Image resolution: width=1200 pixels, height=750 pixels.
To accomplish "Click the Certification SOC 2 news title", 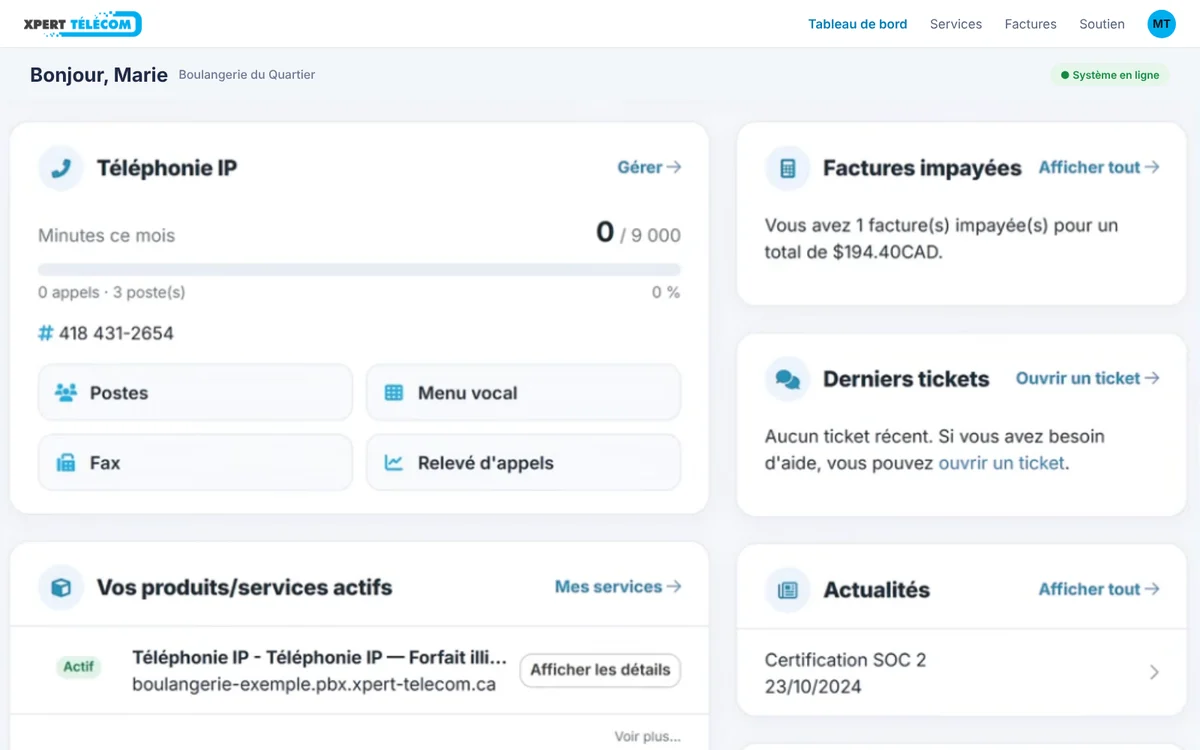I will (x=846, y=660).
